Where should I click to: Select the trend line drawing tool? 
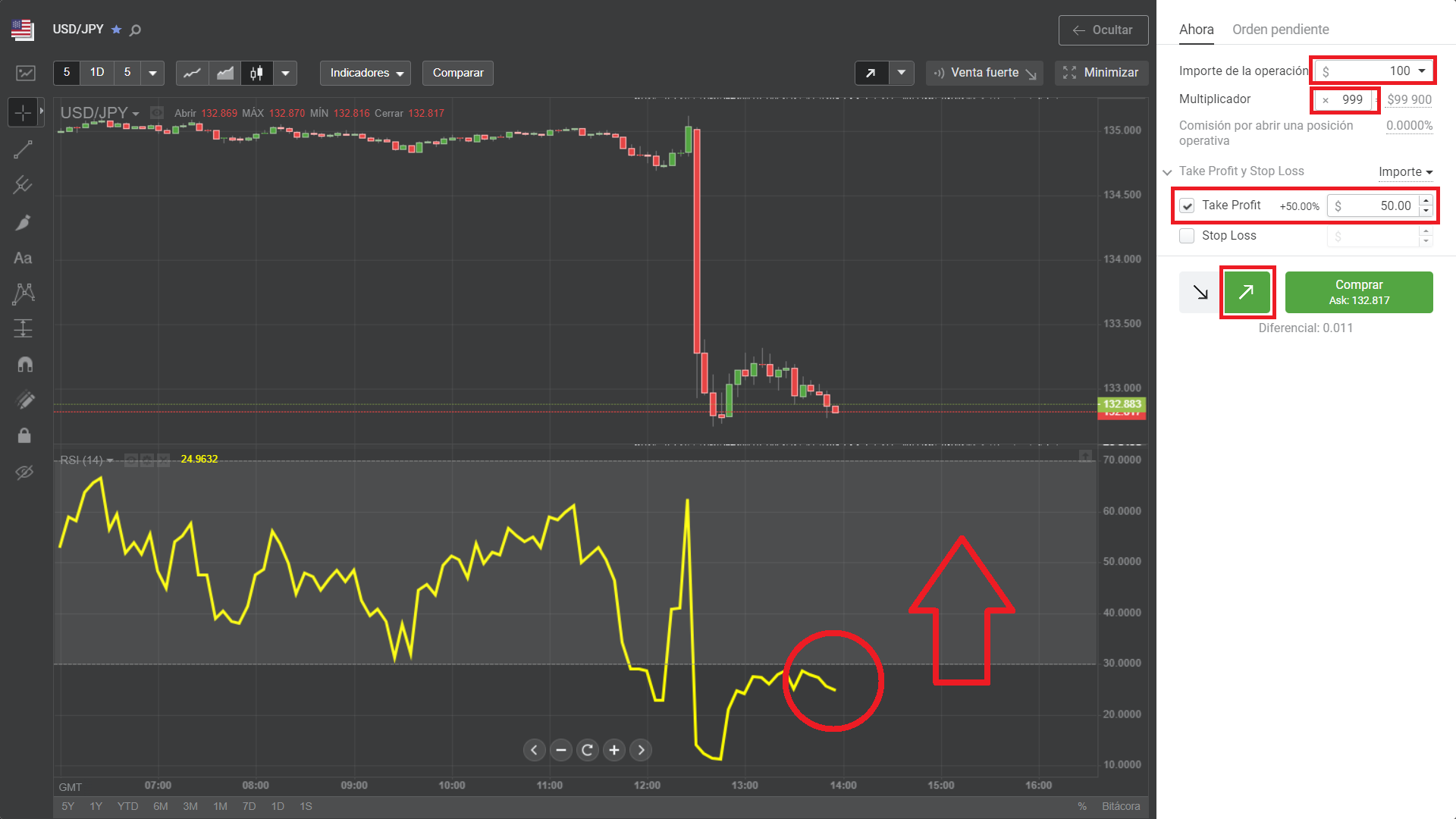point(23,149)
